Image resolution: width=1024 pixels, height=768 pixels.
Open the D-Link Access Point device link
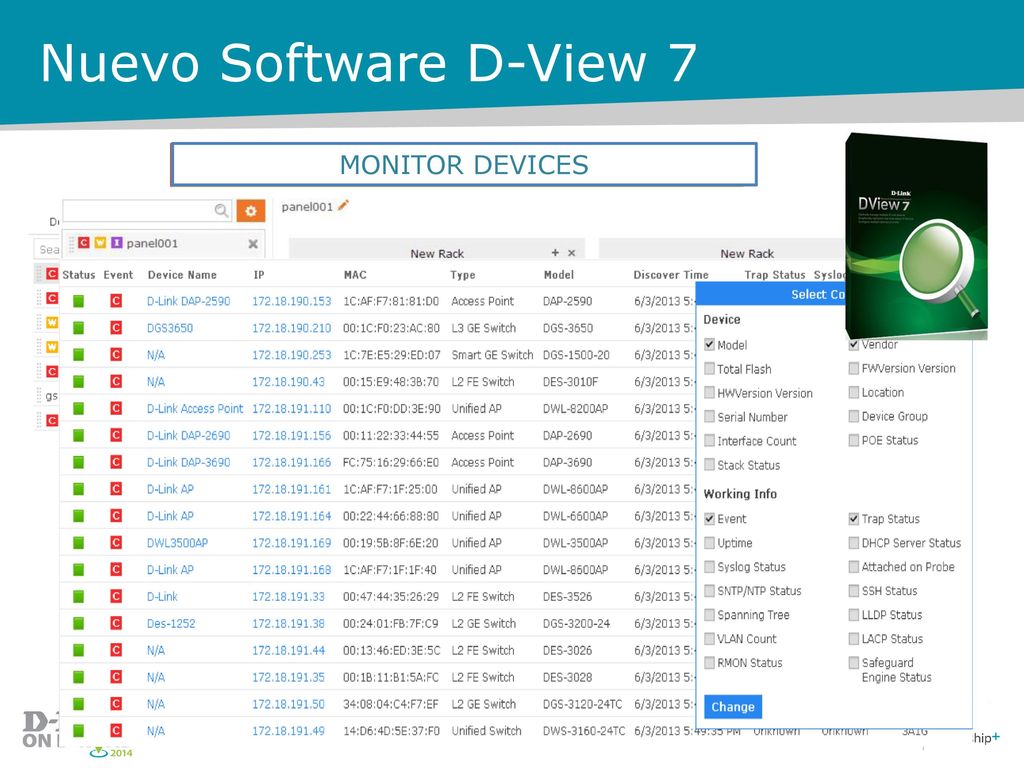[x=195, y=409]
